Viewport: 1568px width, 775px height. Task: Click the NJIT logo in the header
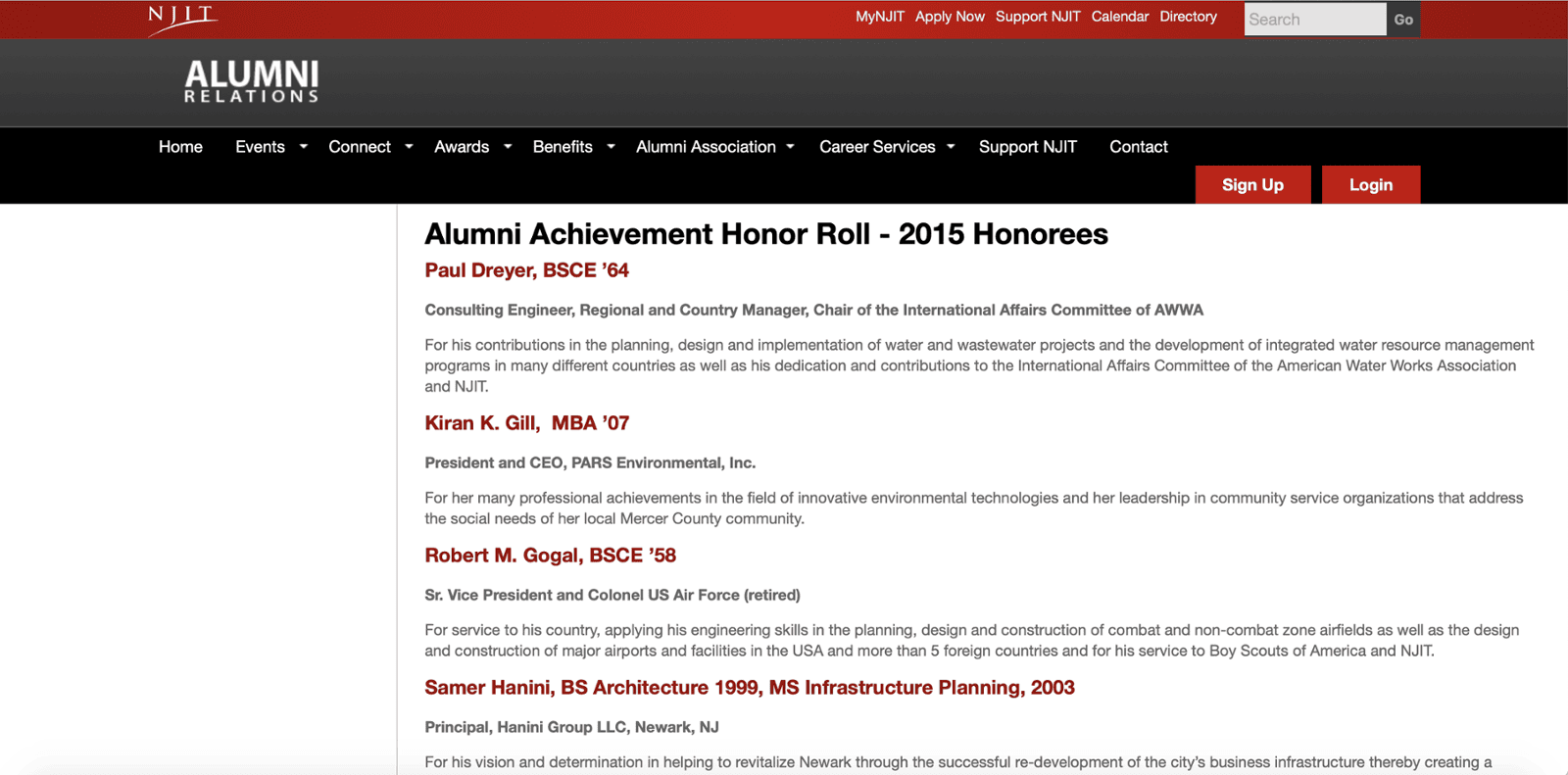click(182, 20)
